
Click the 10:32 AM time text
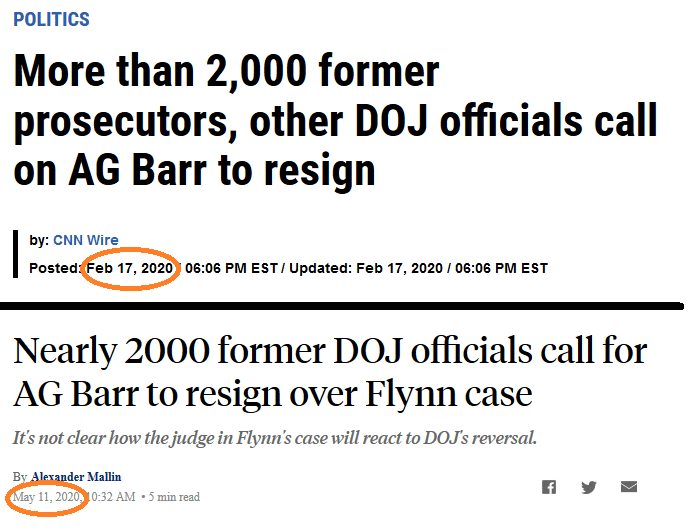111,497
